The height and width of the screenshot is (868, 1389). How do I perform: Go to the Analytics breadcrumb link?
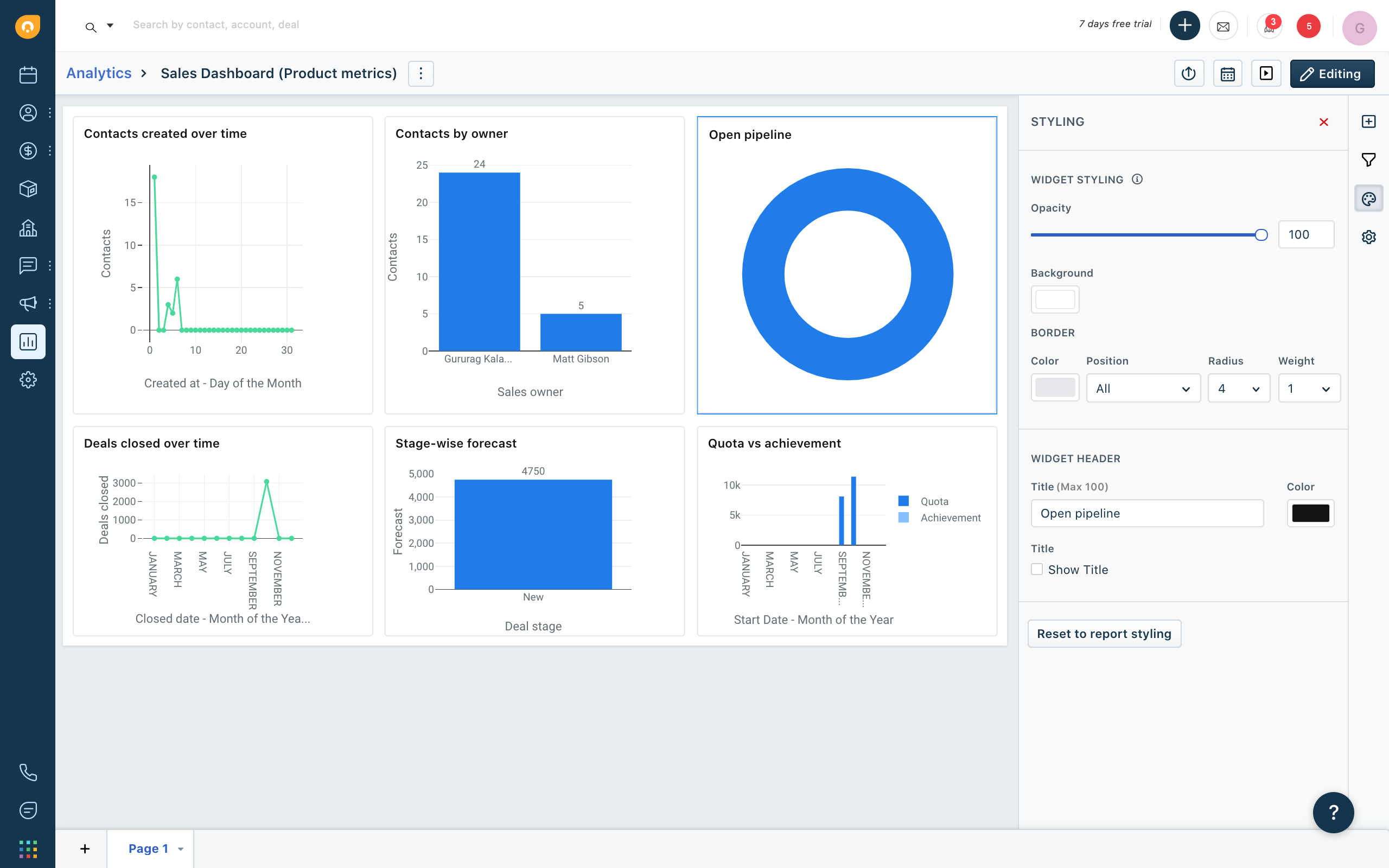99,73
